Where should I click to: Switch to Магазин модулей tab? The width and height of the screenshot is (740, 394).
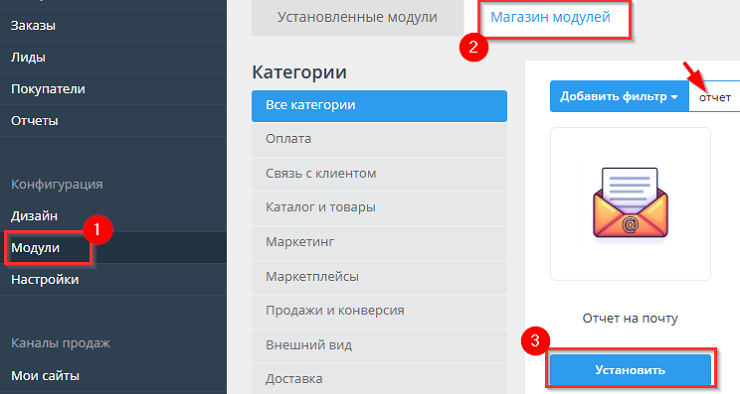pyautogui.click(x=550, y=17)
